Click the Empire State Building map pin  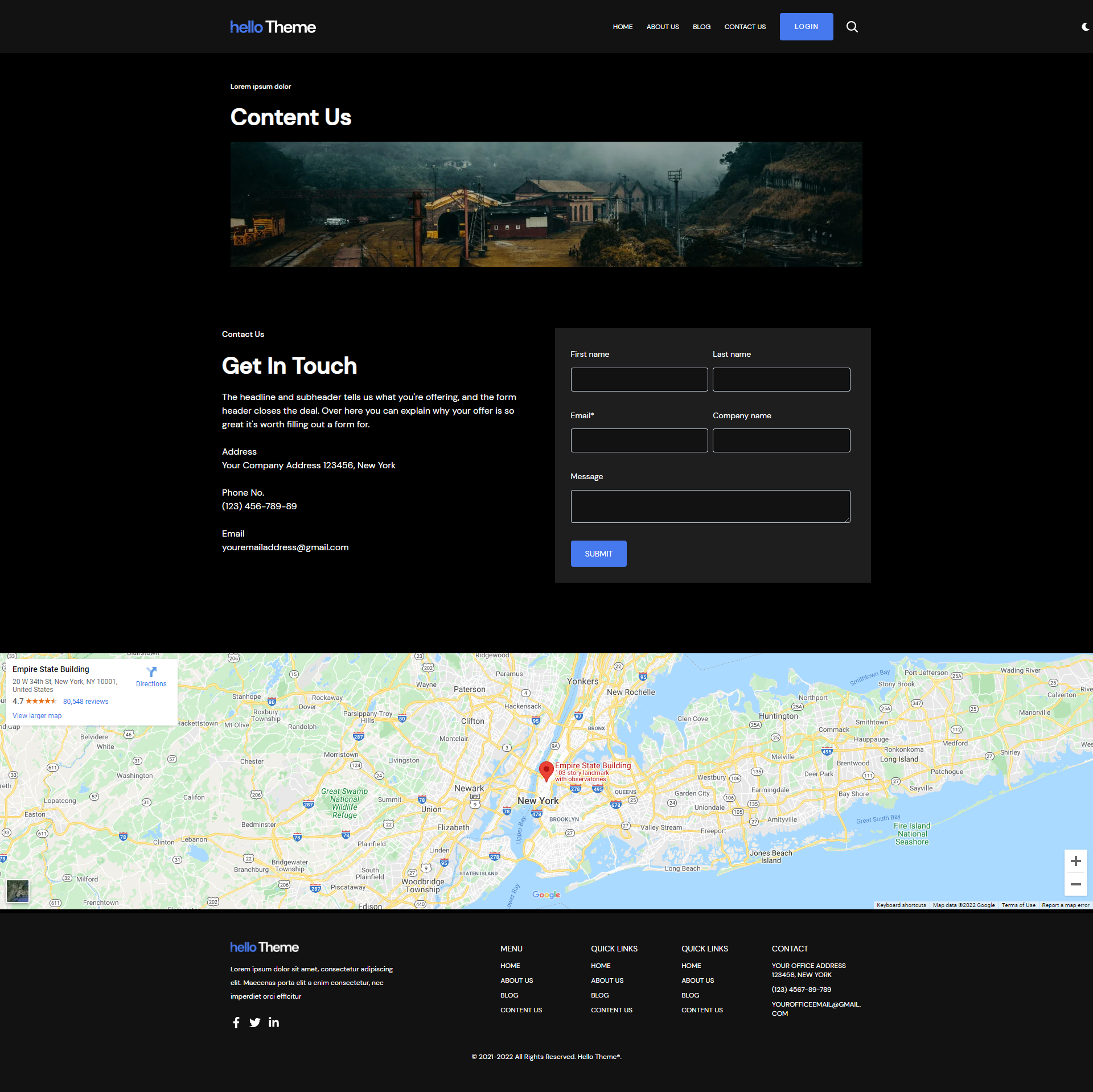pyautogui.click(x=546, y=770)
